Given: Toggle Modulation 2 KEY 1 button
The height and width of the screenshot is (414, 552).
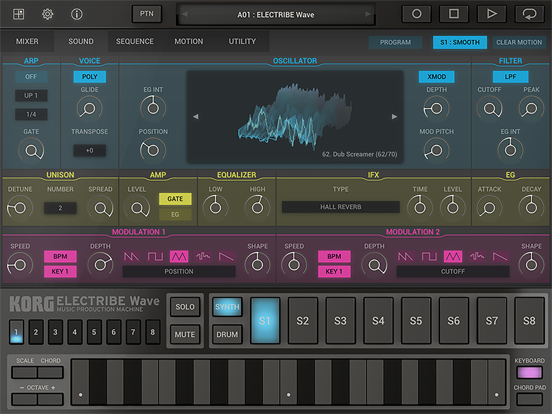Looking at the screenshot, I should 334,271.
